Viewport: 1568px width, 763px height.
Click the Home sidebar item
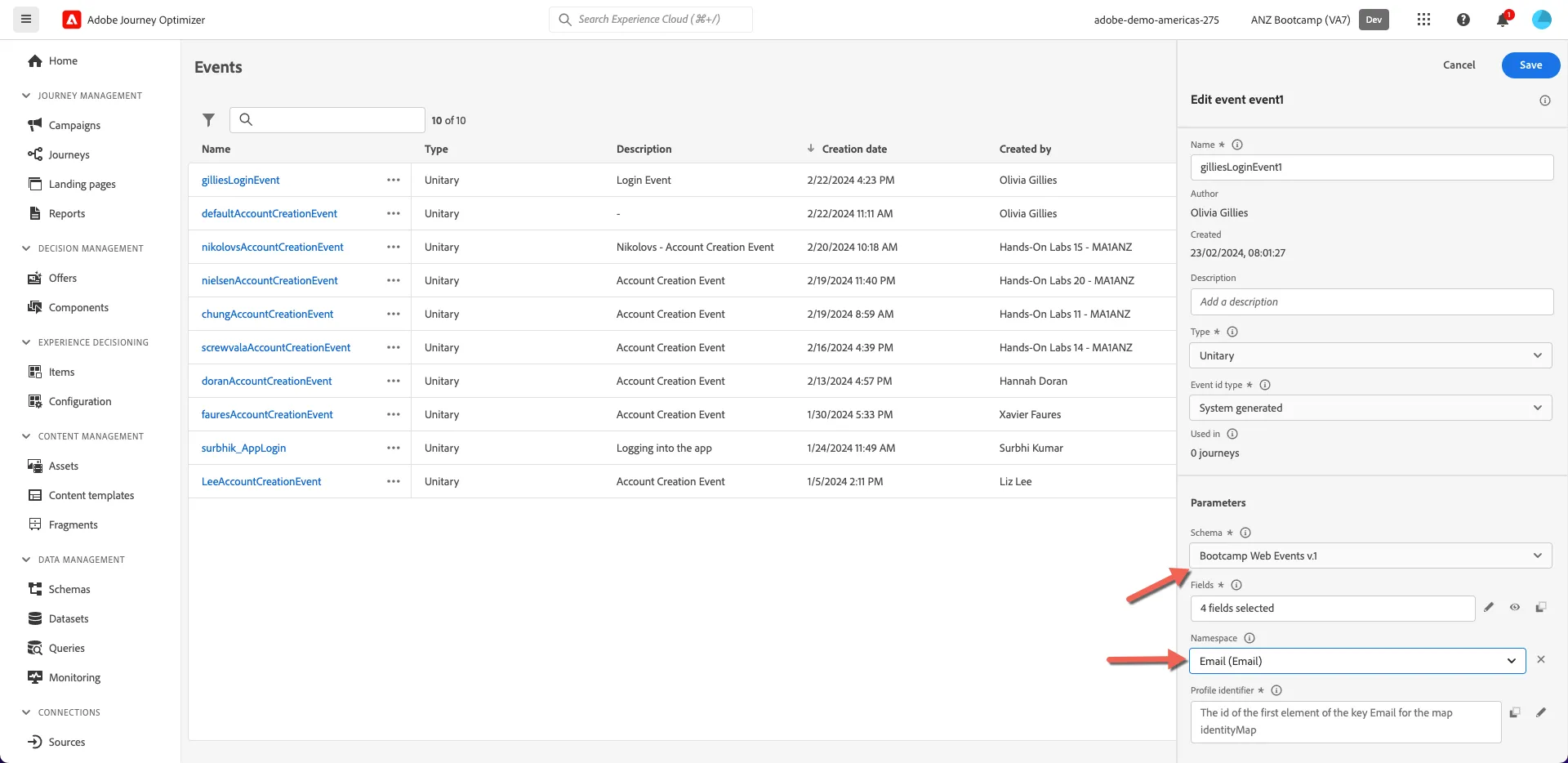pyautogui.click(x=63, y=60)
